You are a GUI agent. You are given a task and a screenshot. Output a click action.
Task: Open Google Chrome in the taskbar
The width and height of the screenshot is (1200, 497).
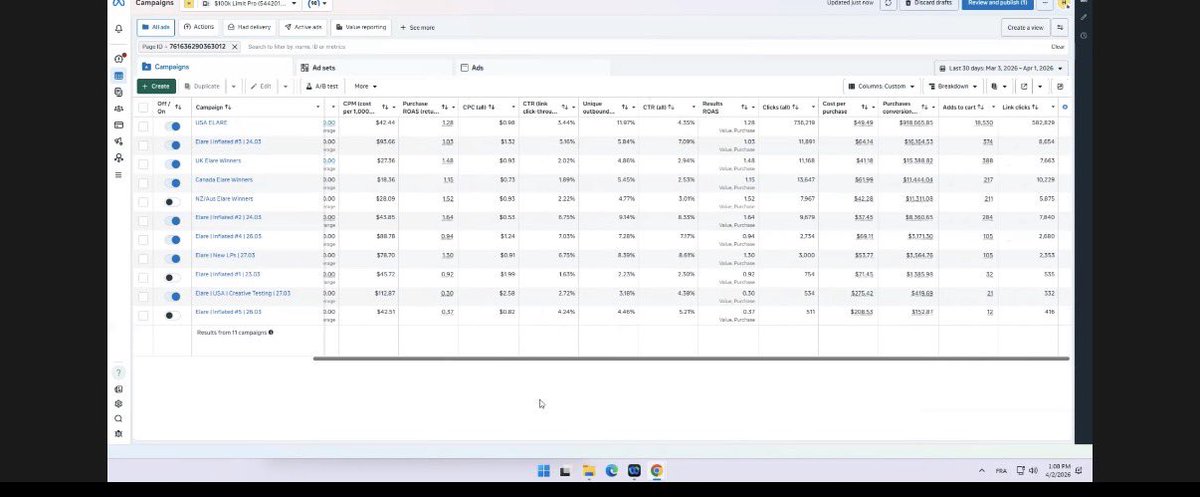point(656,470)
